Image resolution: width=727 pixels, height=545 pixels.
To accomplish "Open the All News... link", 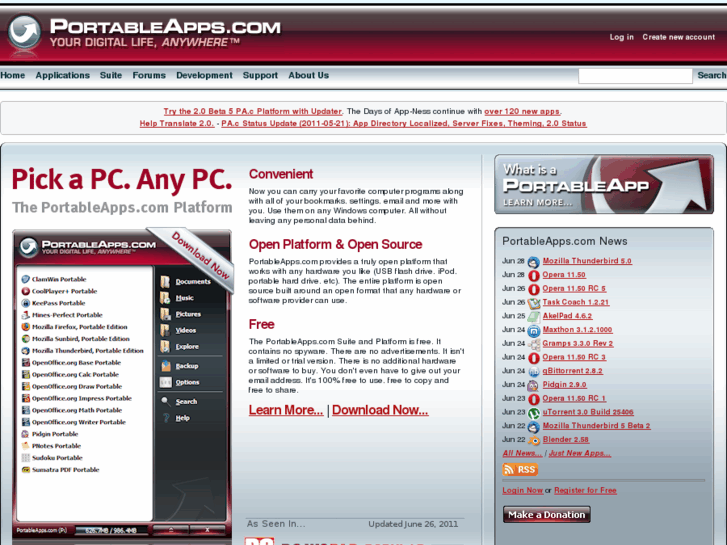I will click(522, 453).
